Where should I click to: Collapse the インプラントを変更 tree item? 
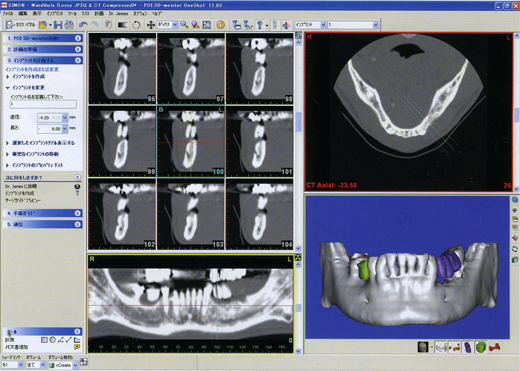(x=8, y=88)
